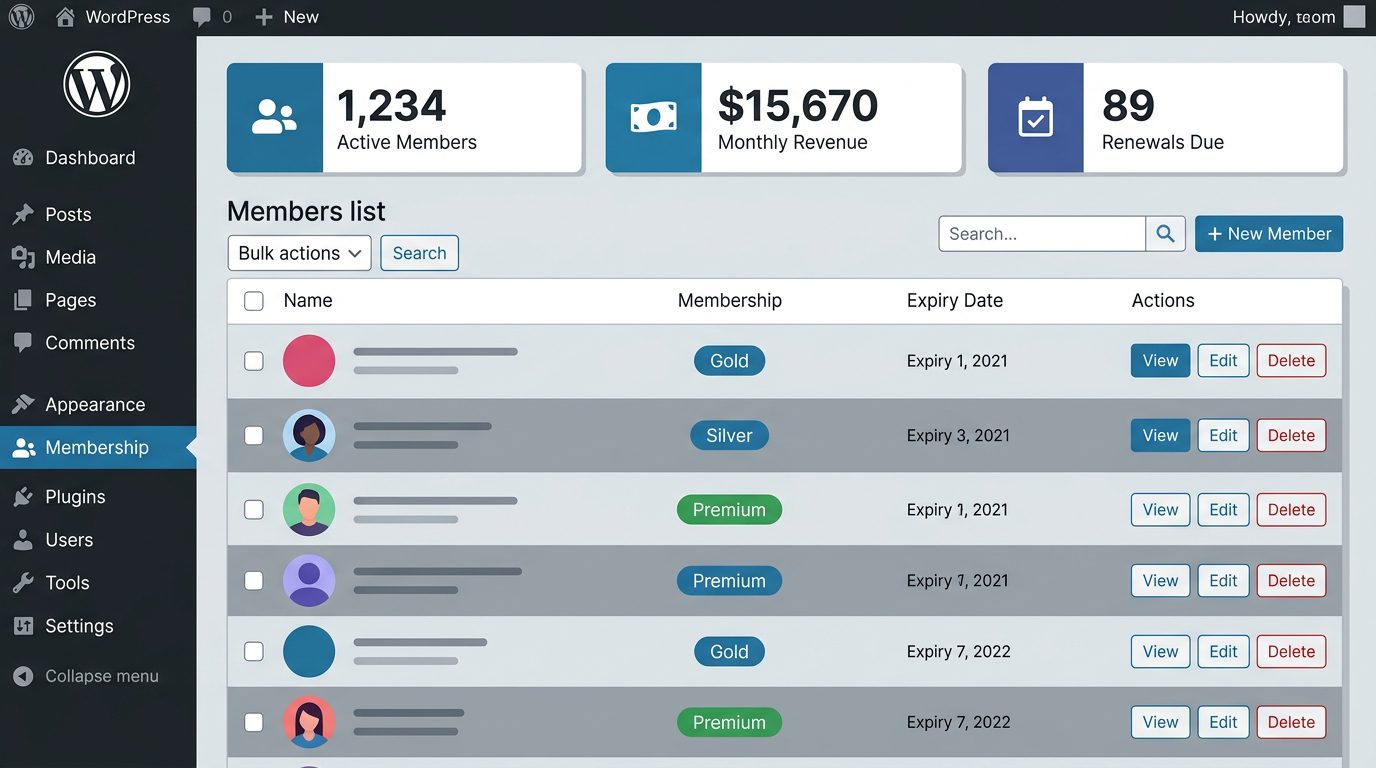Click the New Member button
1376x768 pixels.
(x=1269, y=234)
